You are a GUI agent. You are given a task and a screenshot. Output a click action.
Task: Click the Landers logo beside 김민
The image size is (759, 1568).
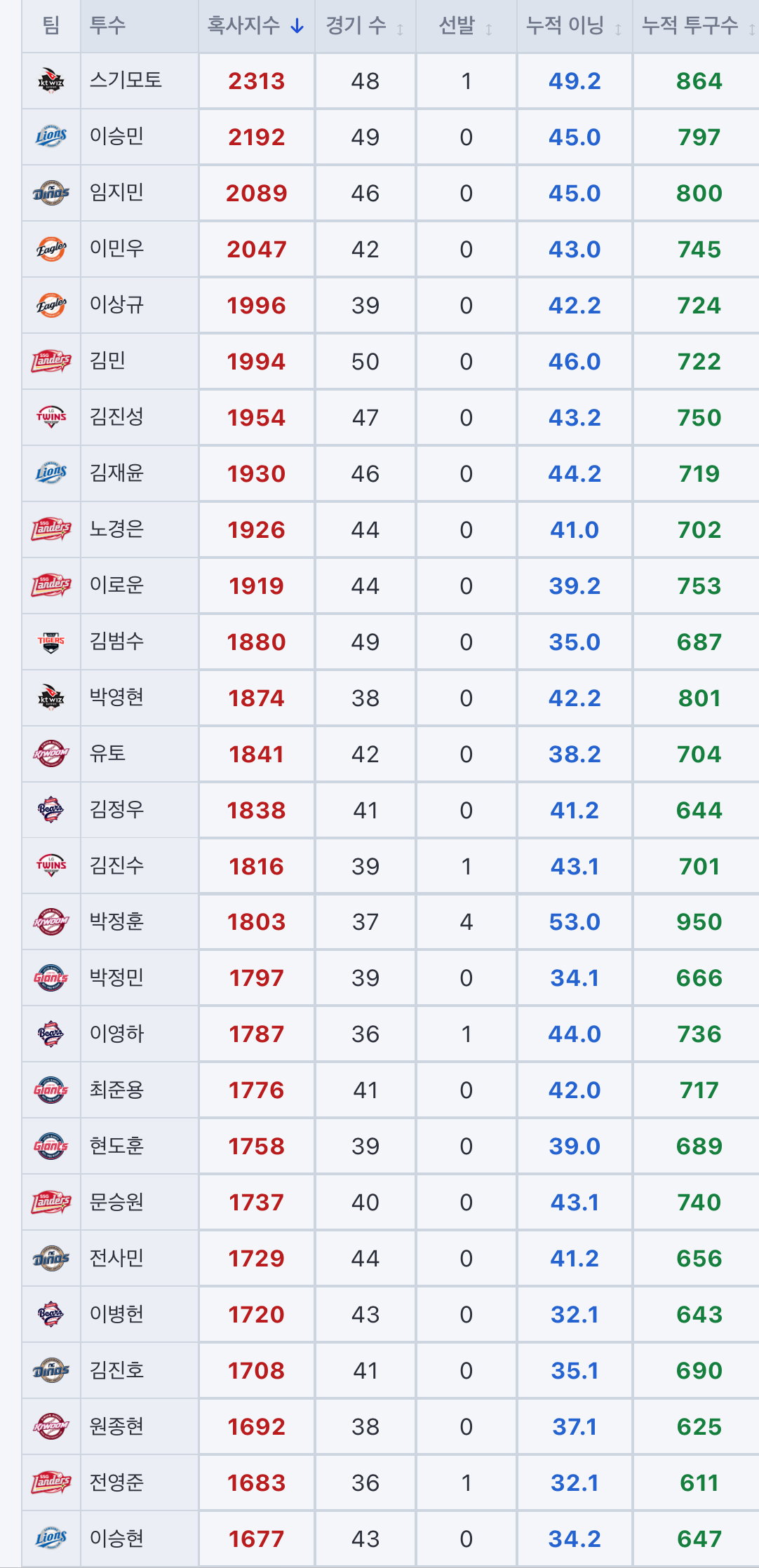pos(51,361)
